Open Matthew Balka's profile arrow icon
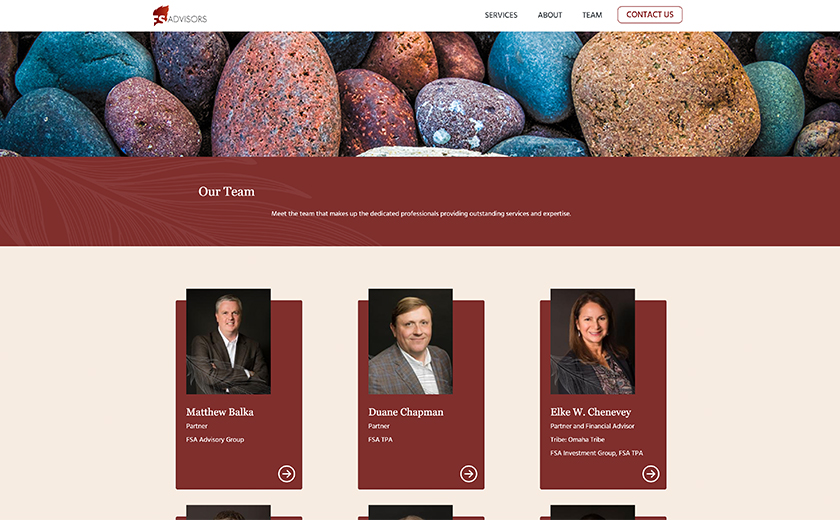Screen dimensions: 840x520 point(286,473)
